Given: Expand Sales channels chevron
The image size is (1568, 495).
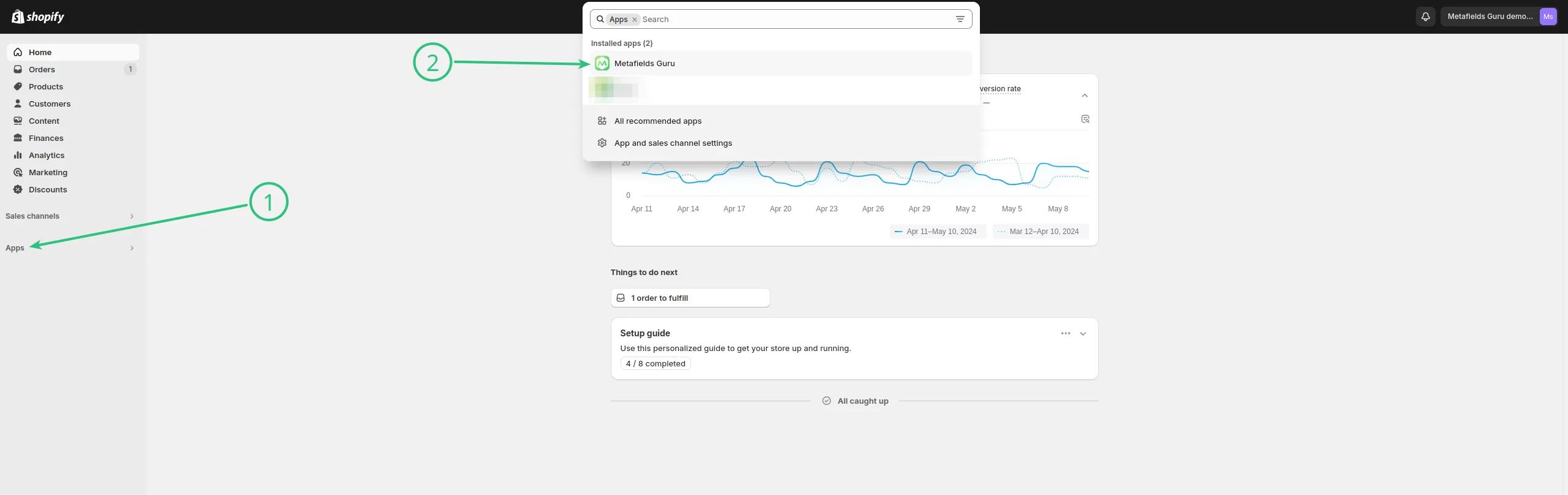Looking at the screenshot, I should pyautogui.click(x=132, y=216).
